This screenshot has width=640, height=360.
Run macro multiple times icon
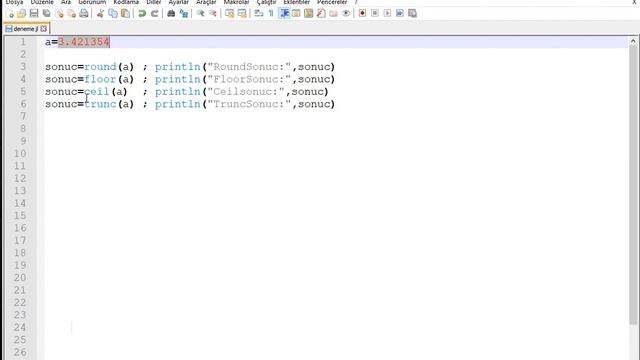tap(400, 13)
